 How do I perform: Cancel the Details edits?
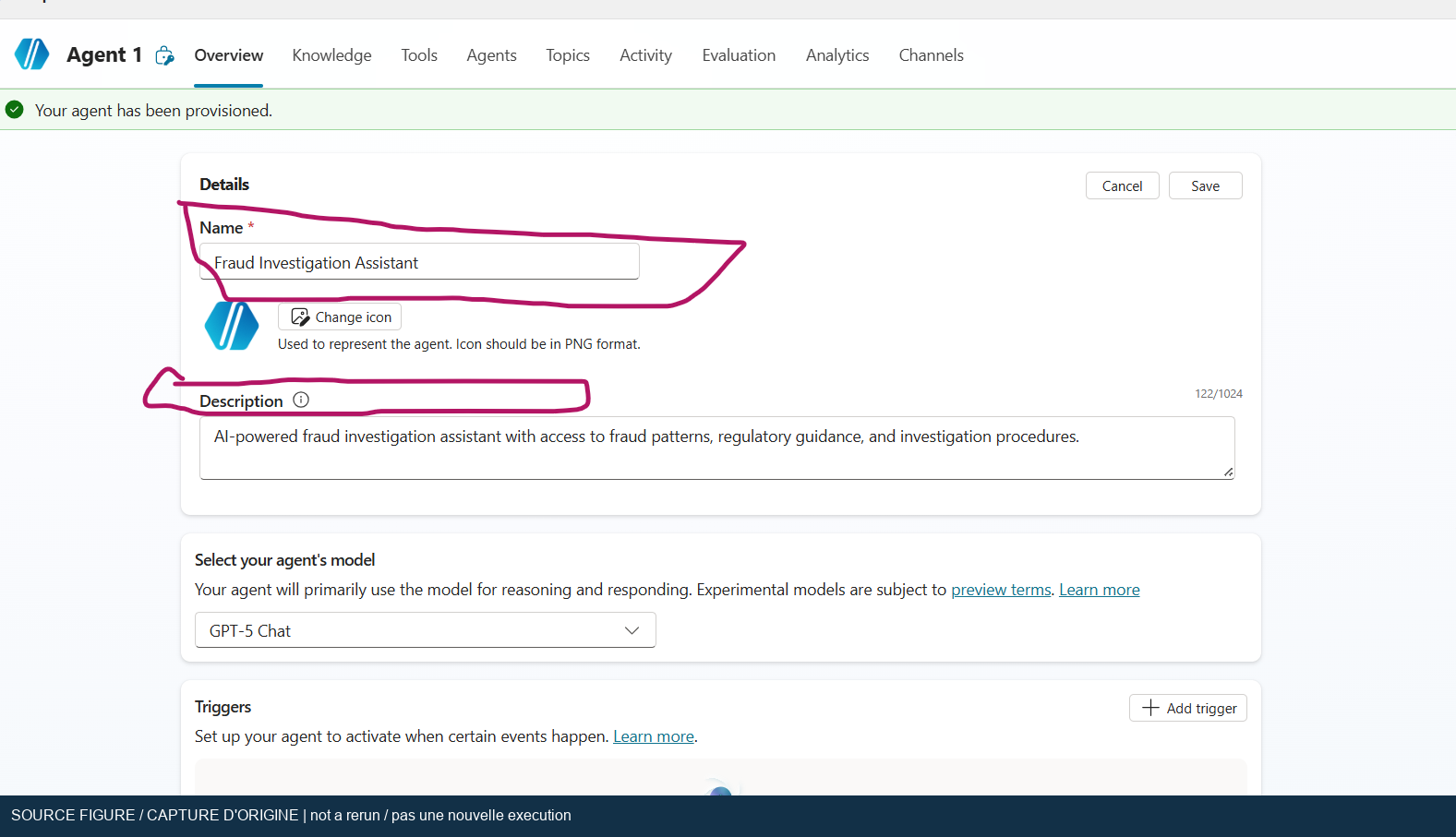click(x=1122, y=185)
